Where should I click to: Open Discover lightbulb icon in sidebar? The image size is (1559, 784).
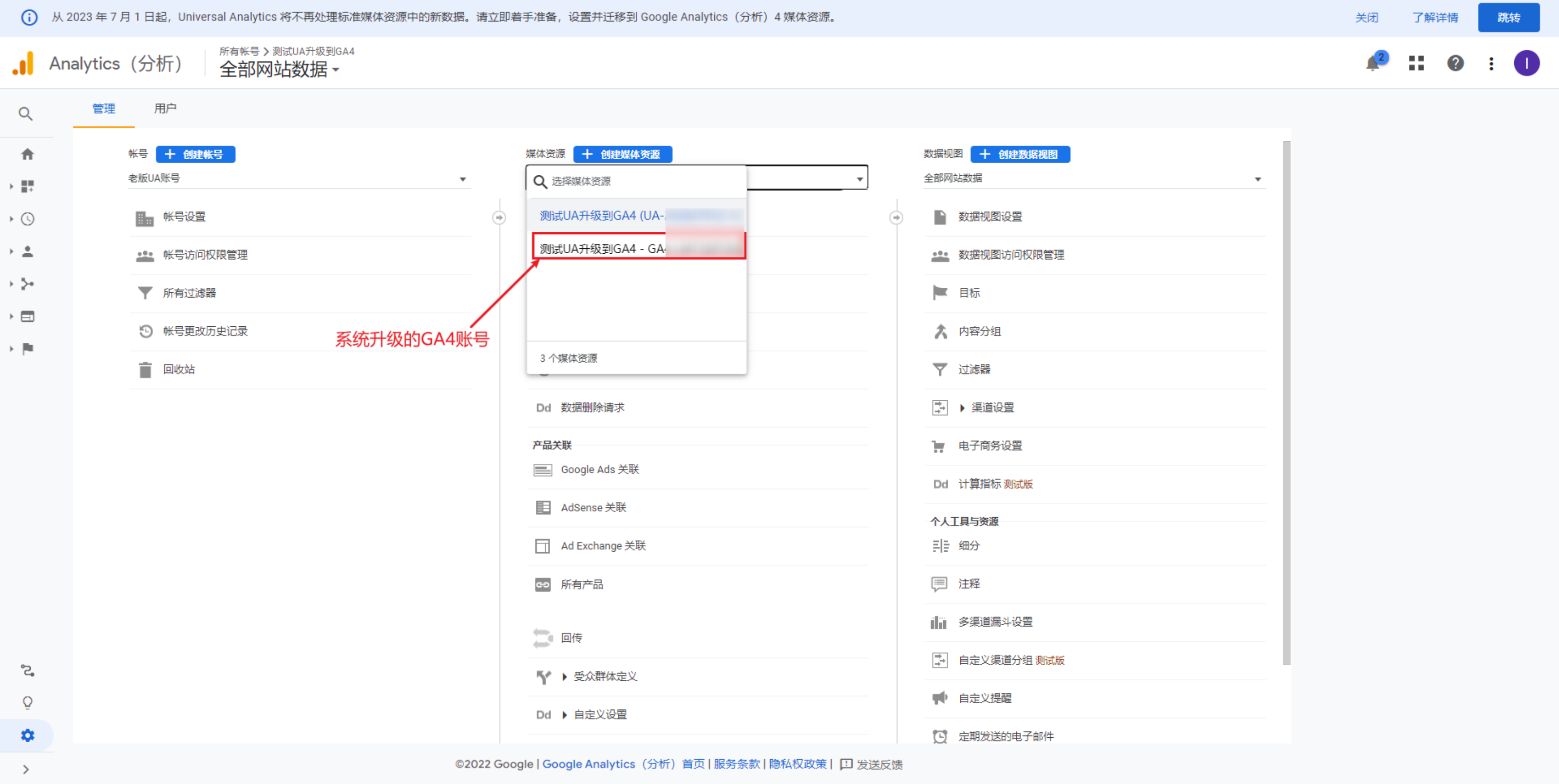(27, 702)
